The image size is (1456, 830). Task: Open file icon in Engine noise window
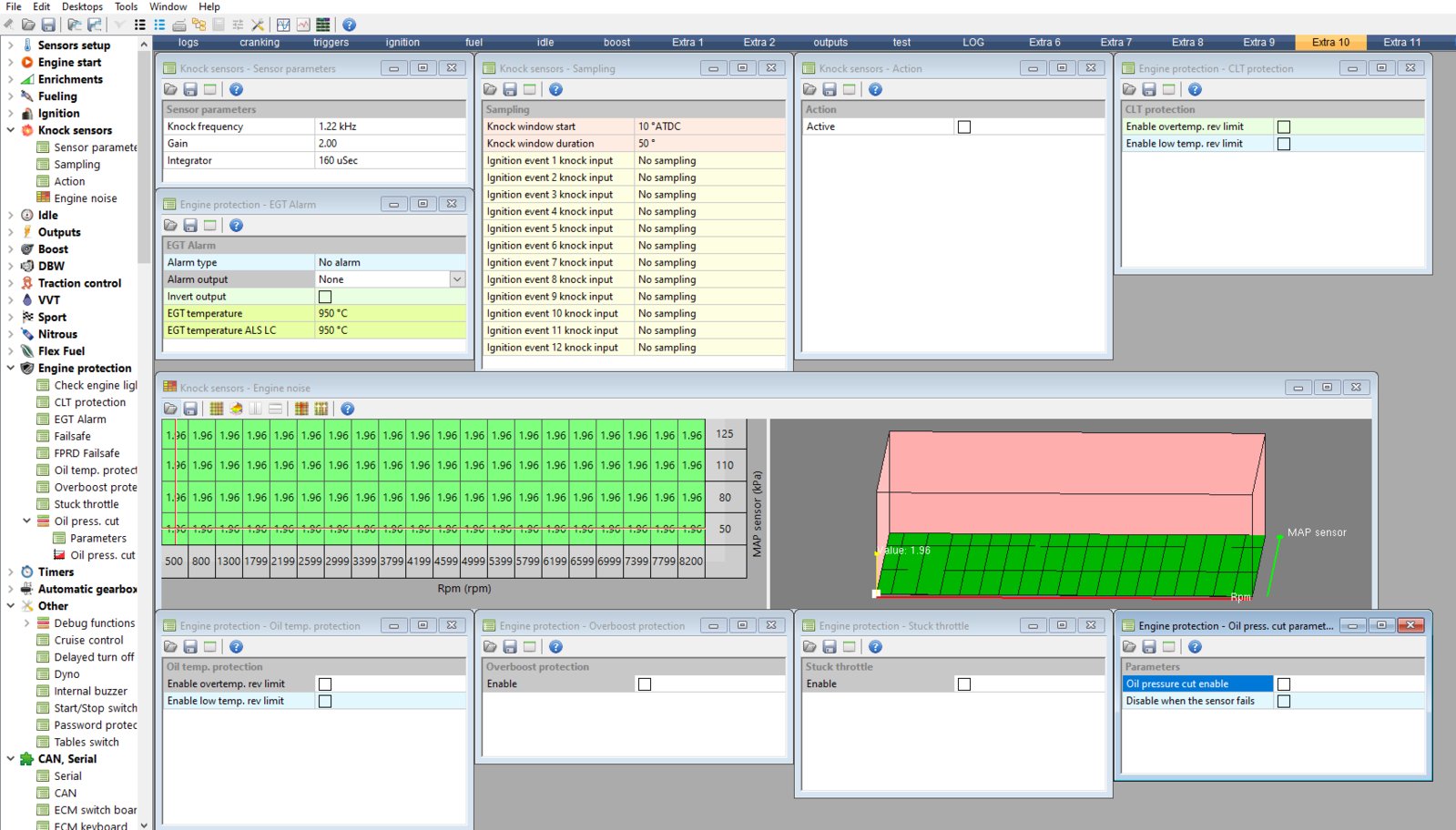click(170, 409)
